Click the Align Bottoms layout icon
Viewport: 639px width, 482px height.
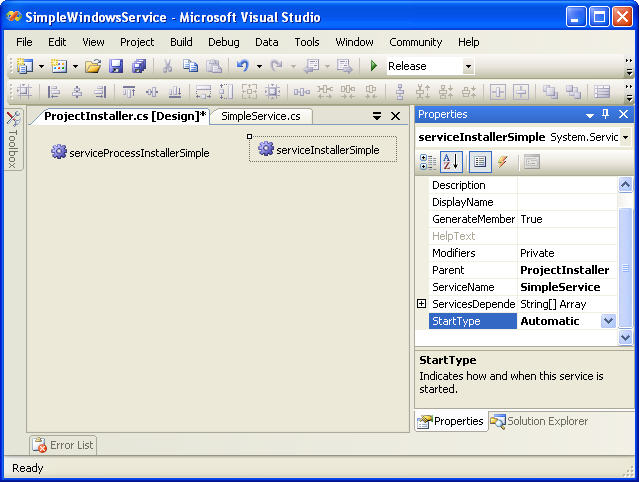(x=175, y=92)
